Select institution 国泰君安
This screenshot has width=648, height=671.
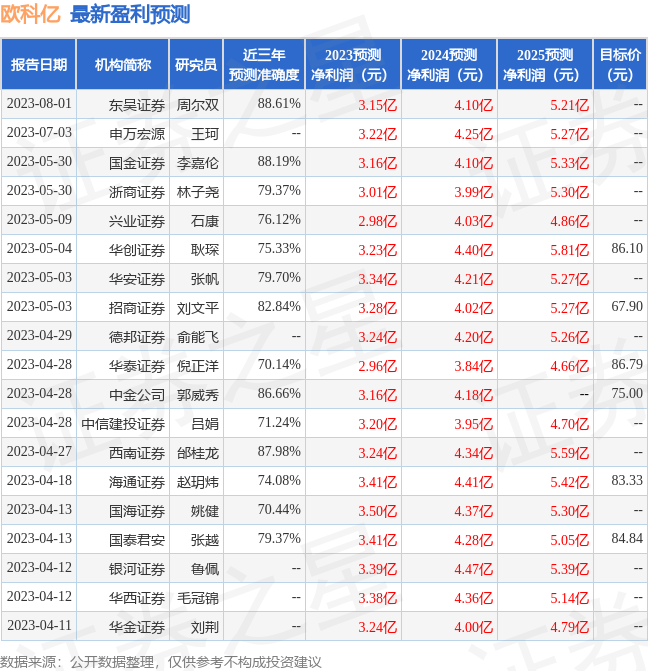point(137,540)
